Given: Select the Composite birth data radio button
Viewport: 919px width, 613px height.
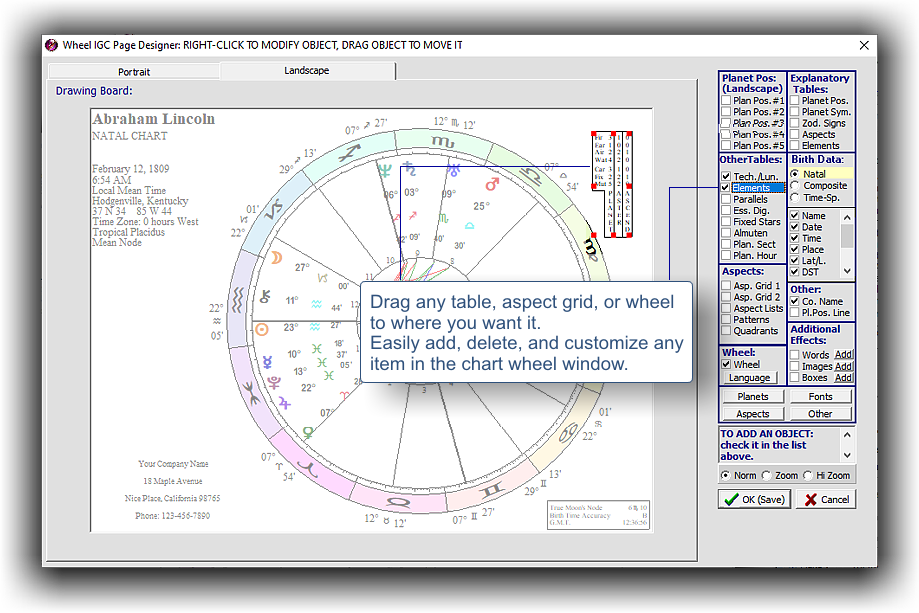Looking at the screenshot, I should click(795, 186).
